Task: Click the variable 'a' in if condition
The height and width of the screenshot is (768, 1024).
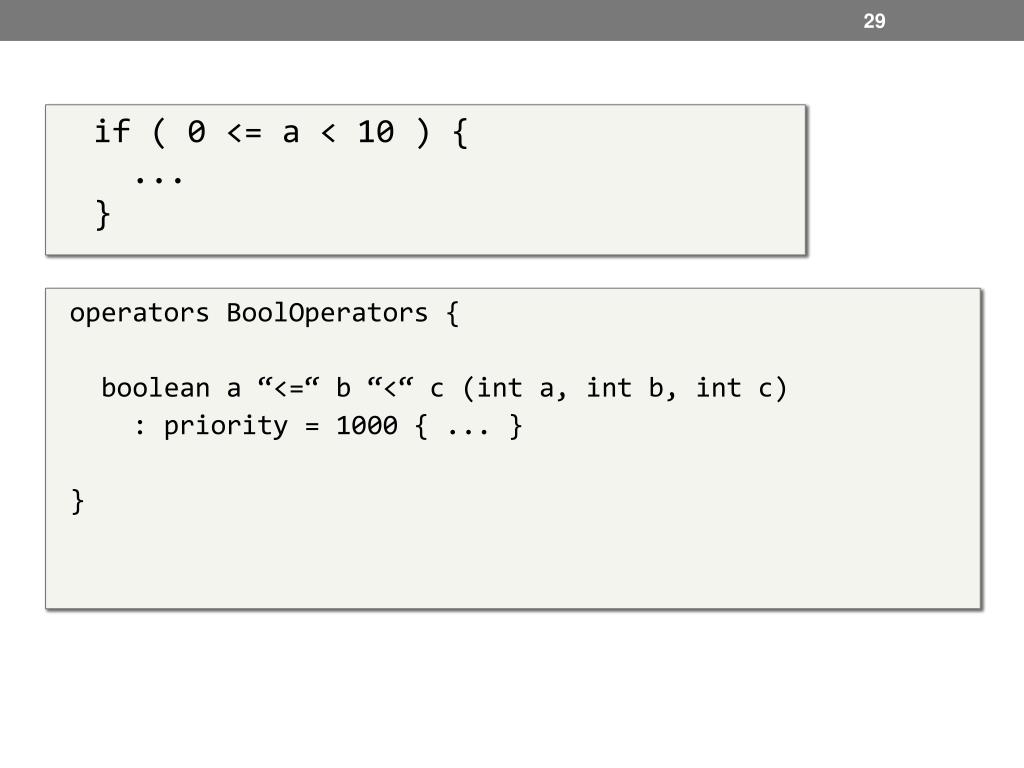Action: point(291,134)
